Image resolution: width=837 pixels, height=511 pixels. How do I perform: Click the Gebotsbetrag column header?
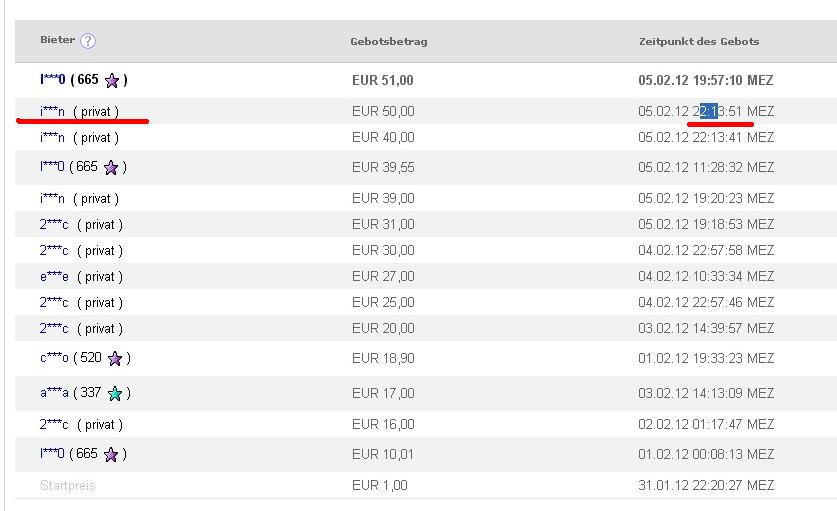point(389,41)
